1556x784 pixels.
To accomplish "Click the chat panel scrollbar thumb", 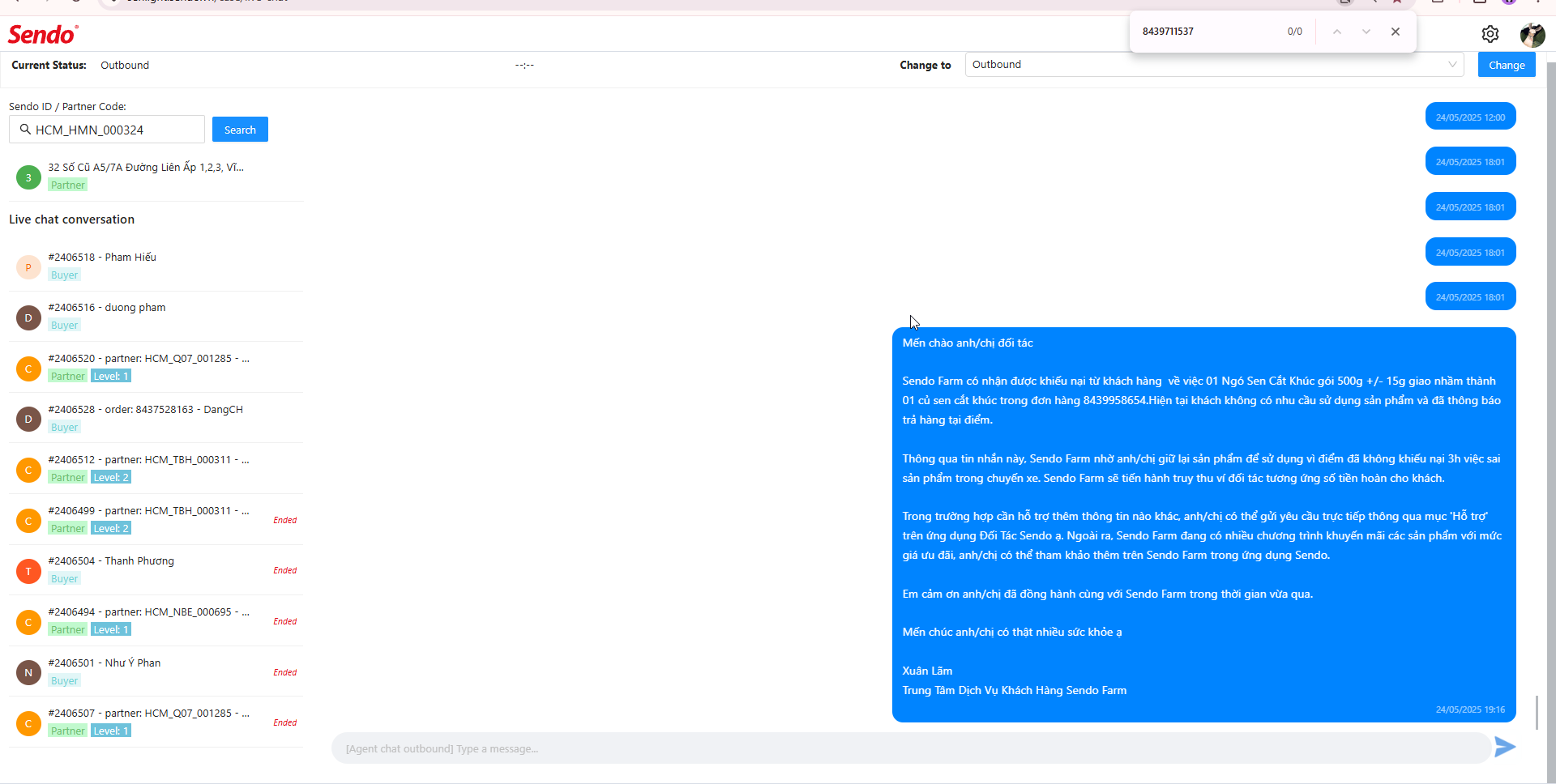I will 1537,712.
